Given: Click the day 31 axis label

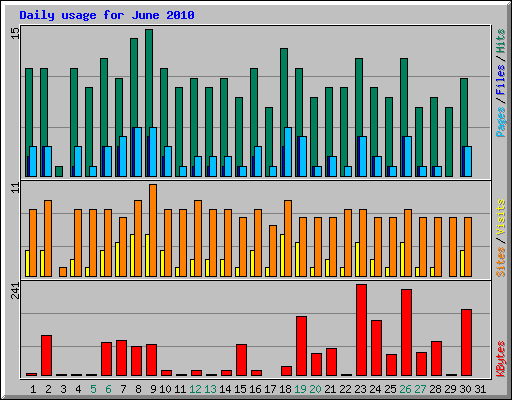Looking at the screenshot, I should (480, 389).
